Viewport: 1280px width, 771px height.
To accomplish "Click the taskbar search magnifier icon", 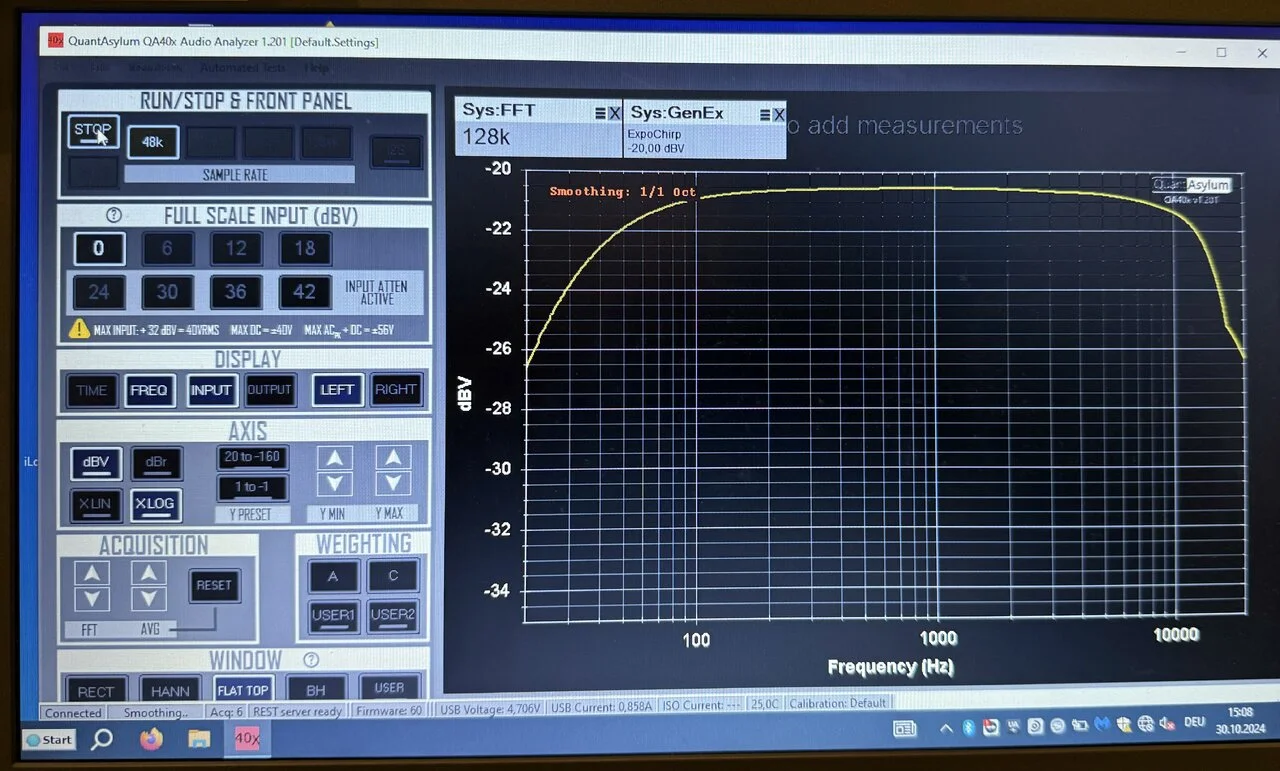I will [102, 739].
